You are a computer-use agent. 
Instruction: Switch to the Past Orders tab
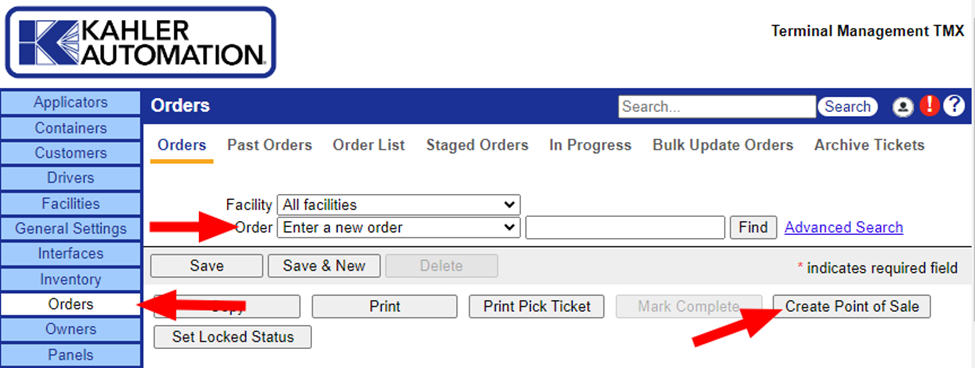click(x=269, y=145)
